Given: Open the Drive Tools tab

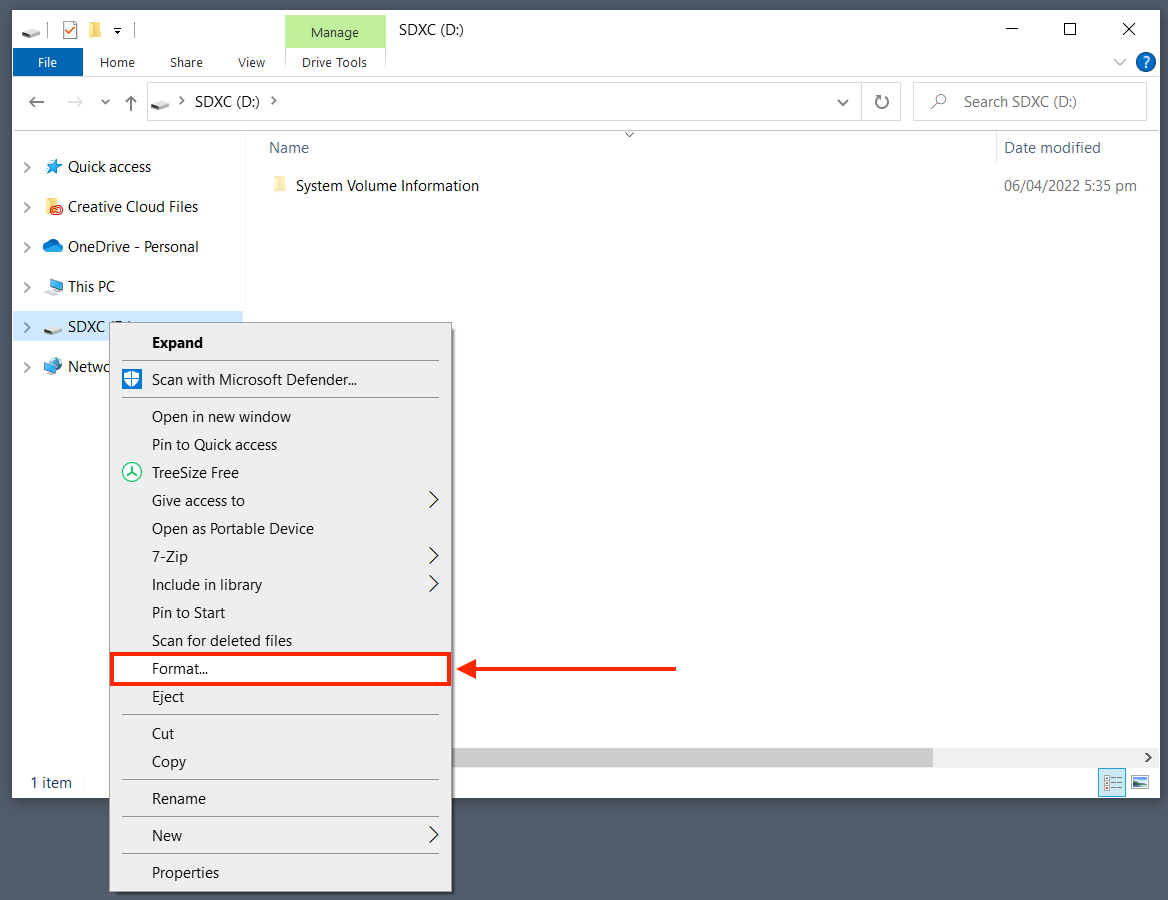Looking at the screenshot, I should click(x=334, y=63).
